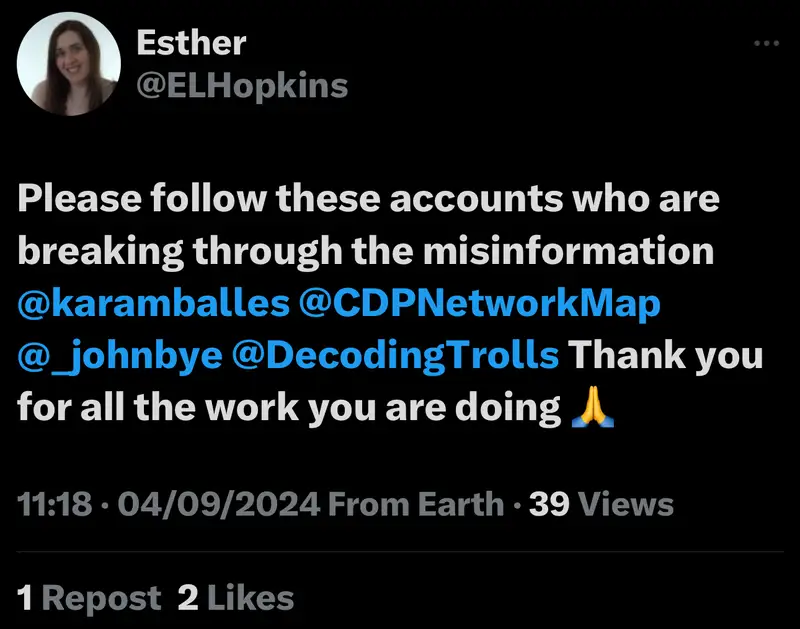Viewport: 800px width, 629px height.
Task: Open the @karamballes mention
Action: tap(153, 303)
